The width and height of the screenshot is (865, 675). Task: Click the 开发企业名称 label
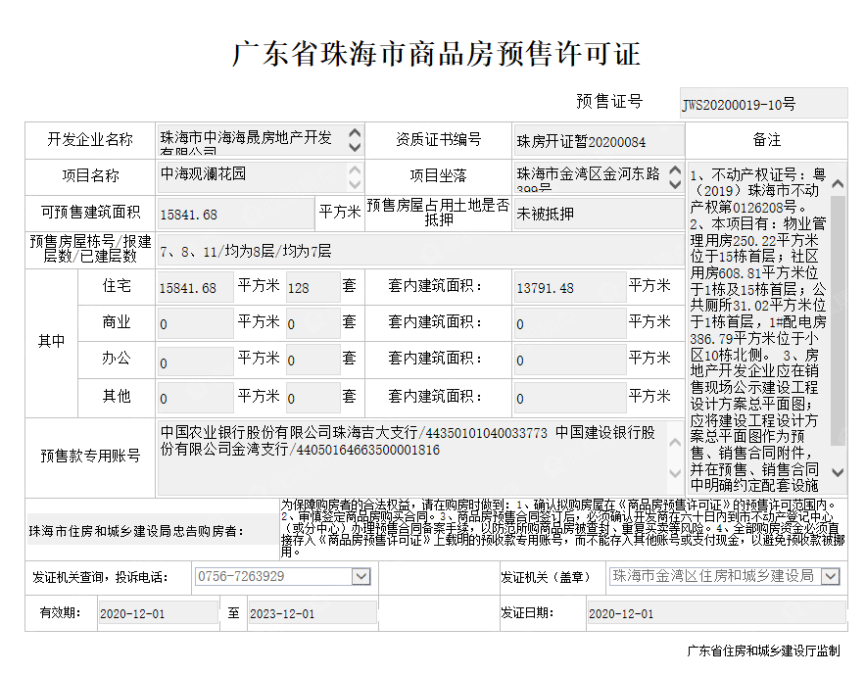90,140
